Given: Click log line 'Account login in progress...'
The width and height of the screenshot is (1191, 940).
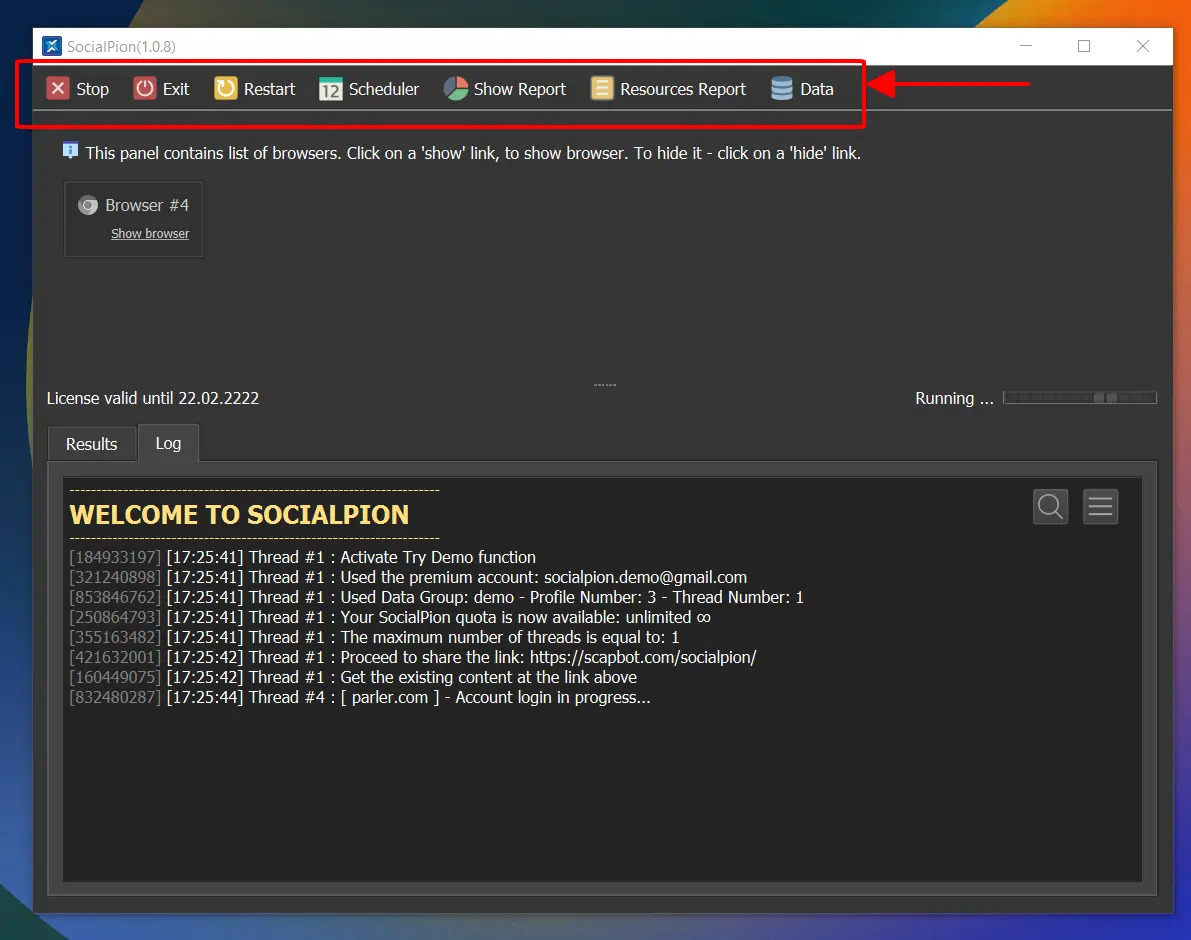Looking at the screenshot, I should tap(360, 697).
